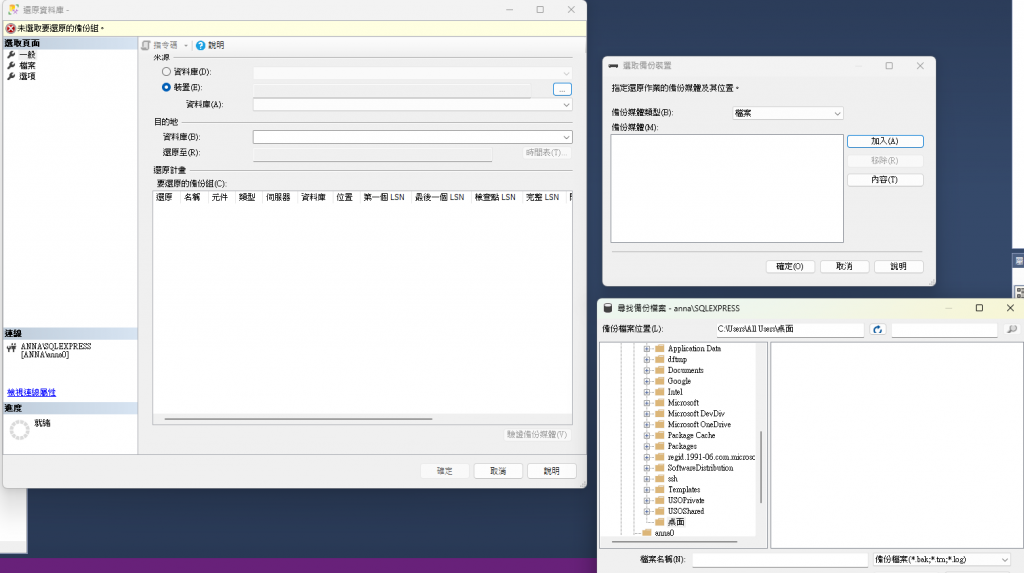Select the regid.1991-06.com.microsoft folder label

click(711, 457)
